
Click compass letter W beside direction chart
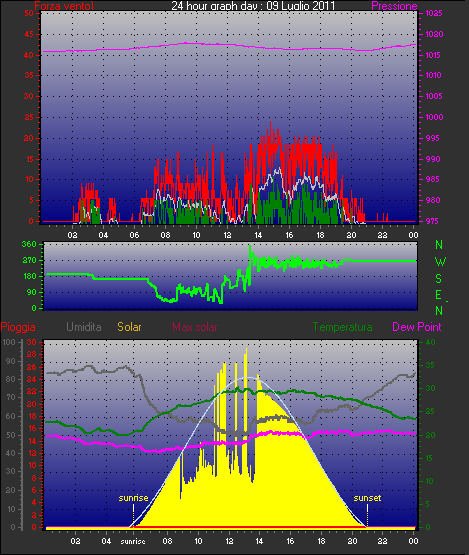pyautogui.click(x=440, y=262)
